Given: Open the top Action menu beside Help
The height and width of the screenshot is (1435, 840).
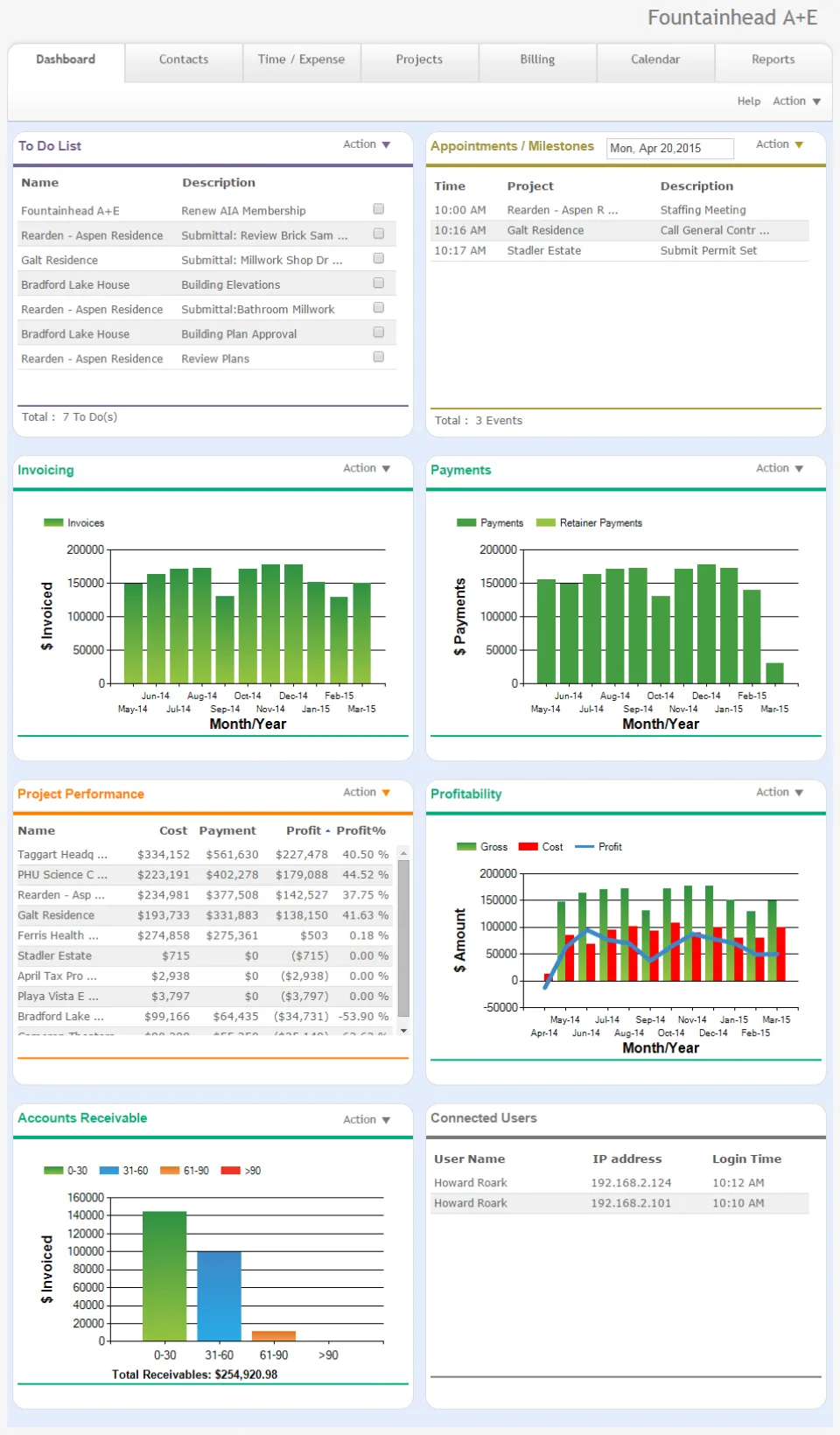Looking at the screenshot, I should tap(796, 101).
